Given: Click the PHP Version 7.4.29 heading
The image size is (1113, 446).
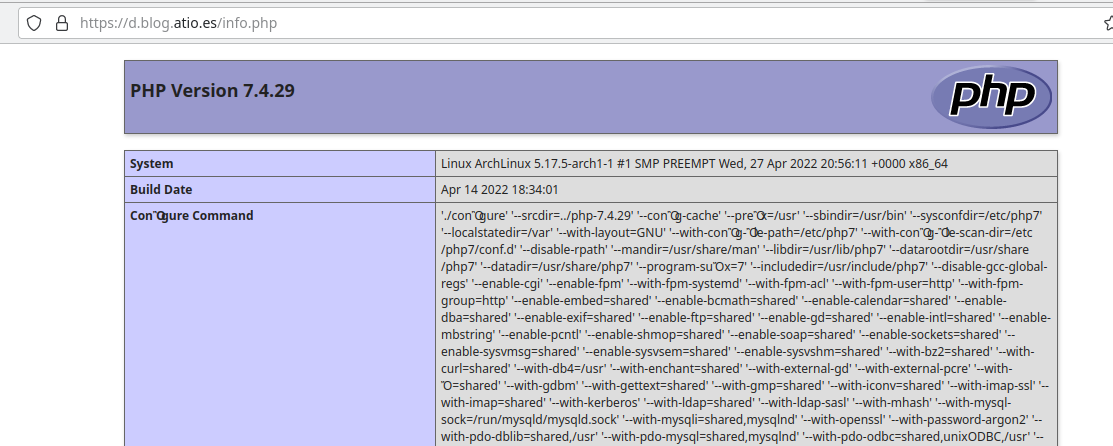Looking at the screenshot, I should click(212, 91).
